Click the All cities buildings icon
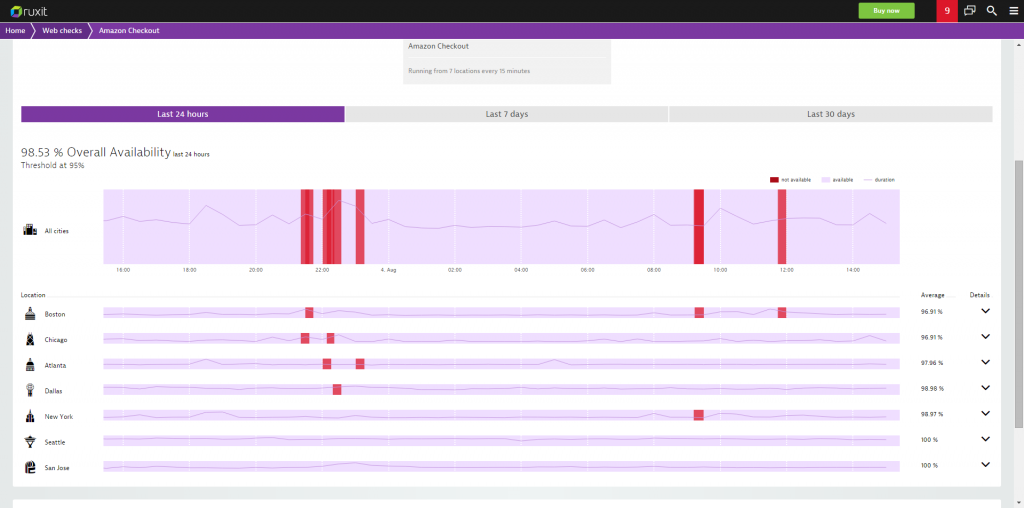Viewport: 1024px width, 508px height. [30, 229]
